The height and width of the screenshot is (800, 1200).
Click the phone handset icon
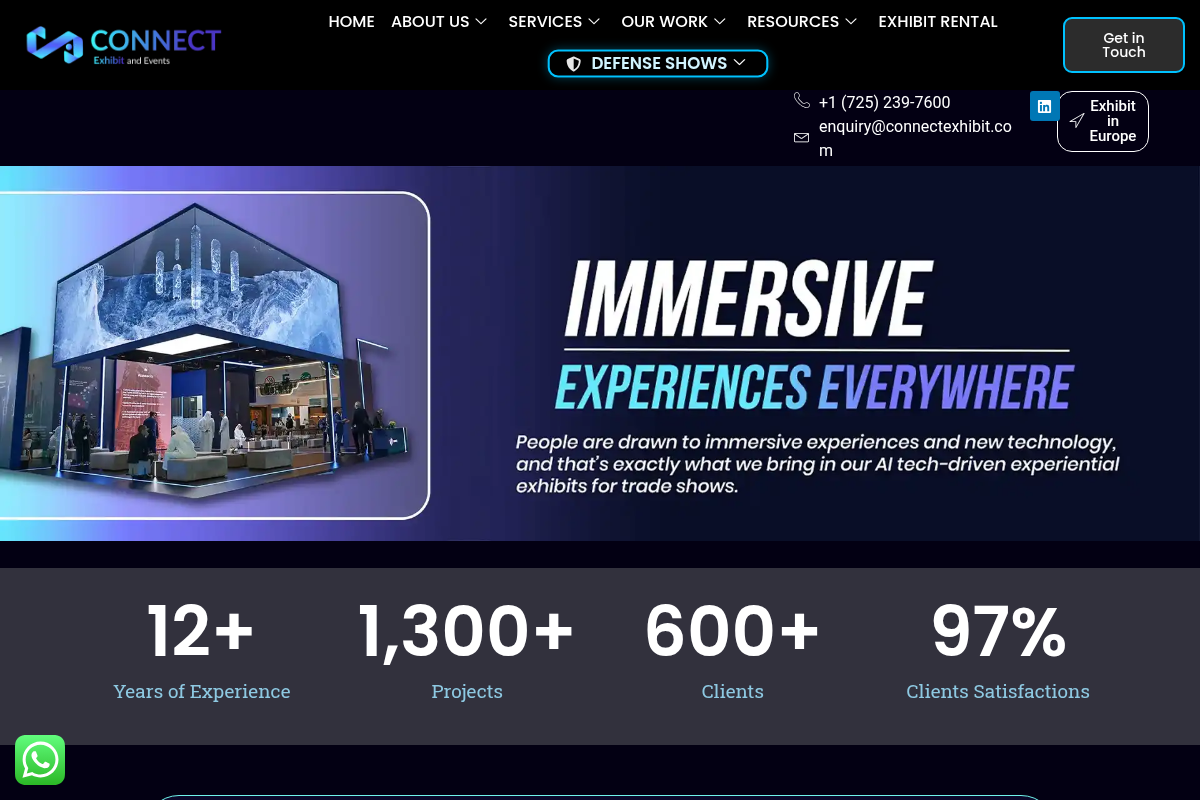tap(802, 100)
